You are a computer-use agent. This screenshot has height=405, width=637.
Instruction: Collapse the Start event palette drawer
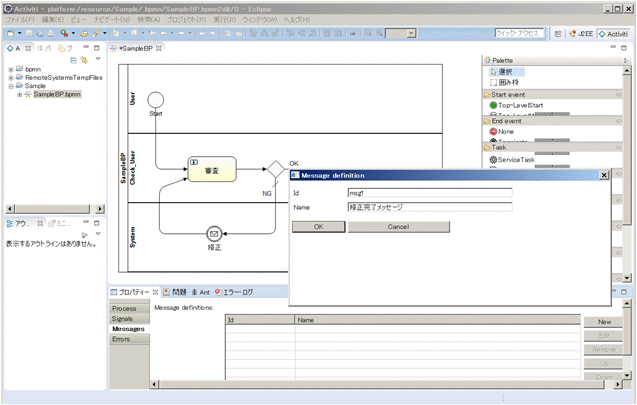[x=620, y=94]
